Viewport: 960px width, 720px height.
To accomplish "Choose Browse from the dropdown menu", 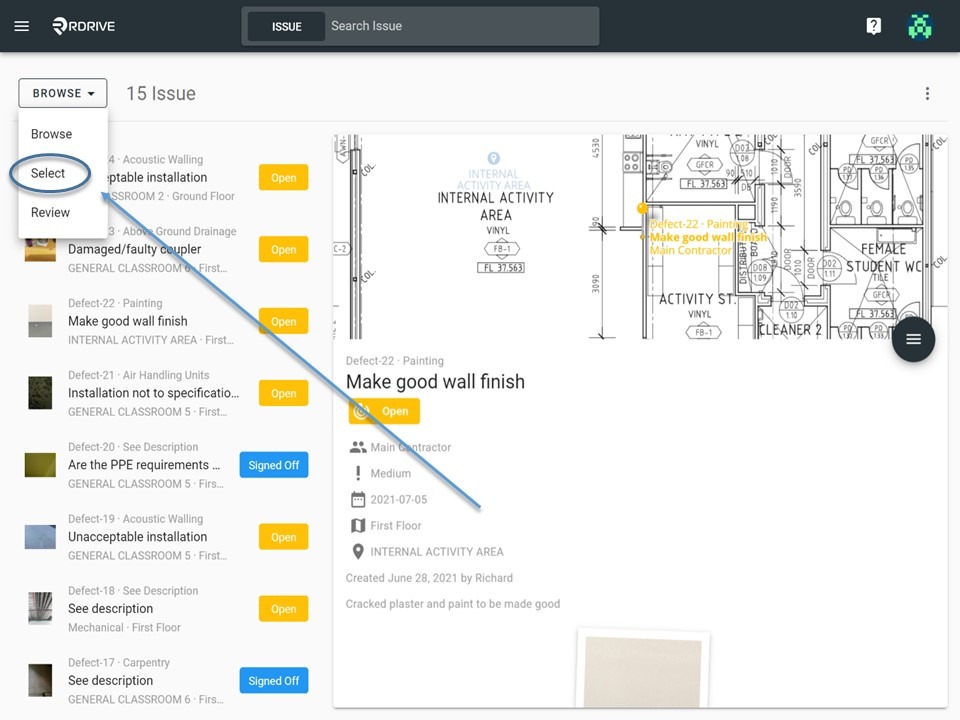I will (51, 134).
